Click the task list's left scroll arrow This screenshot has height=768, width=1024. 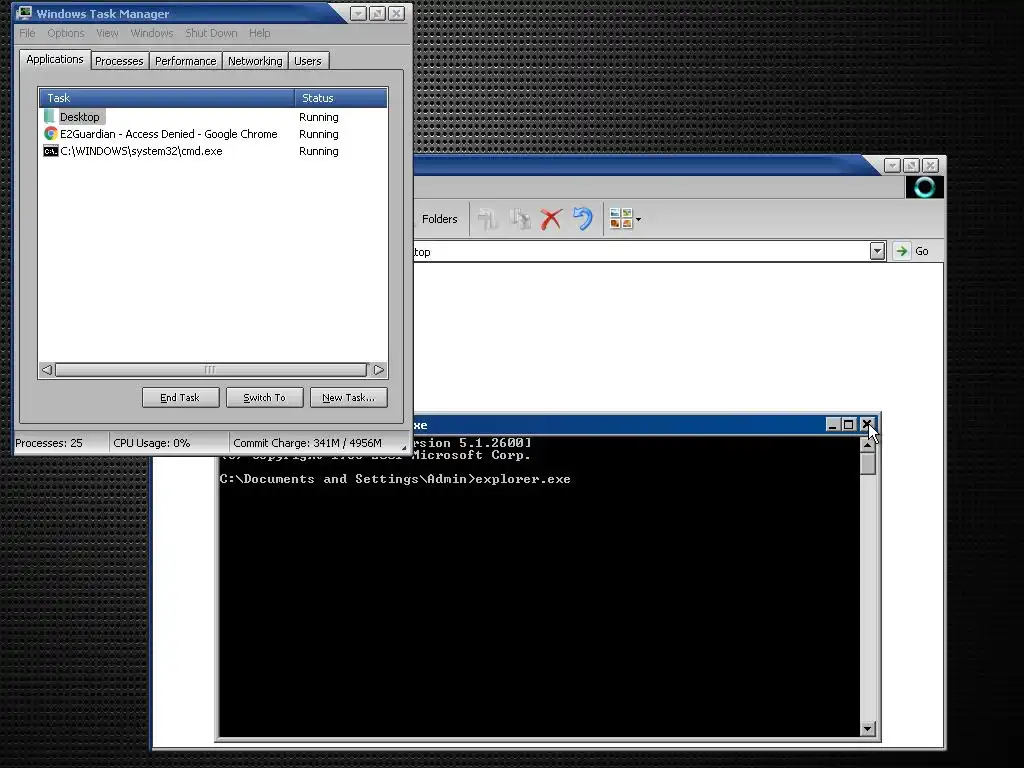point(47,370)
